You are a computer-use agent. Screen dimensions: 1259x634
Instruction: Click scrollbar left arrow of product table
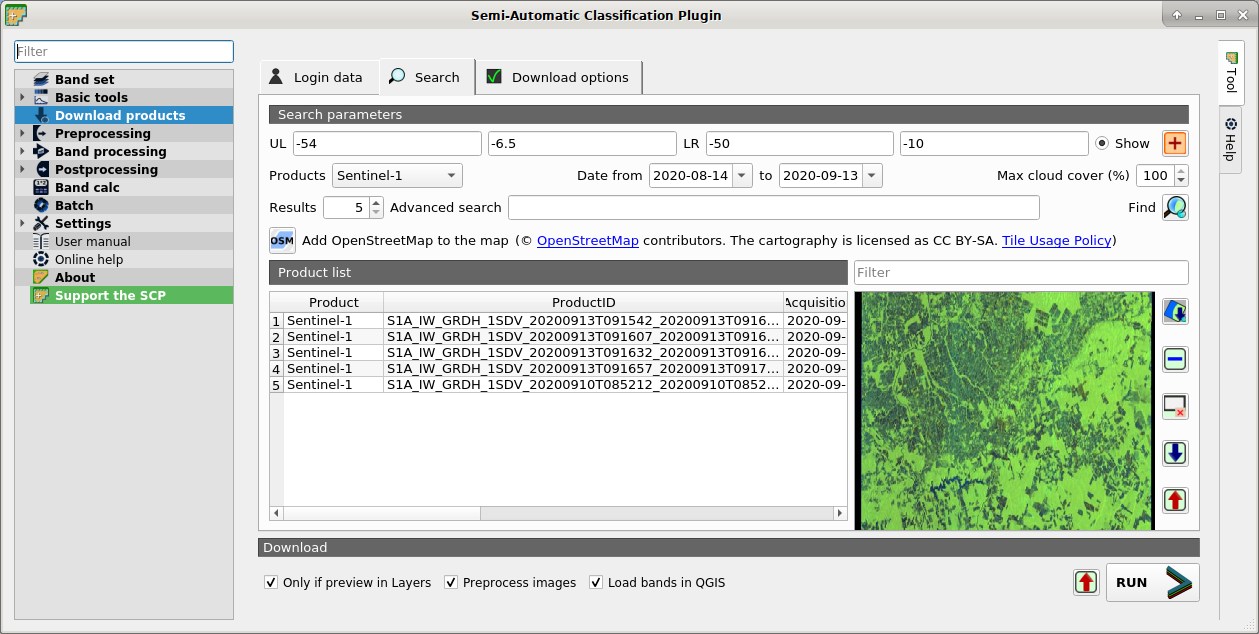pyautogui.click(x=278, y=513)
